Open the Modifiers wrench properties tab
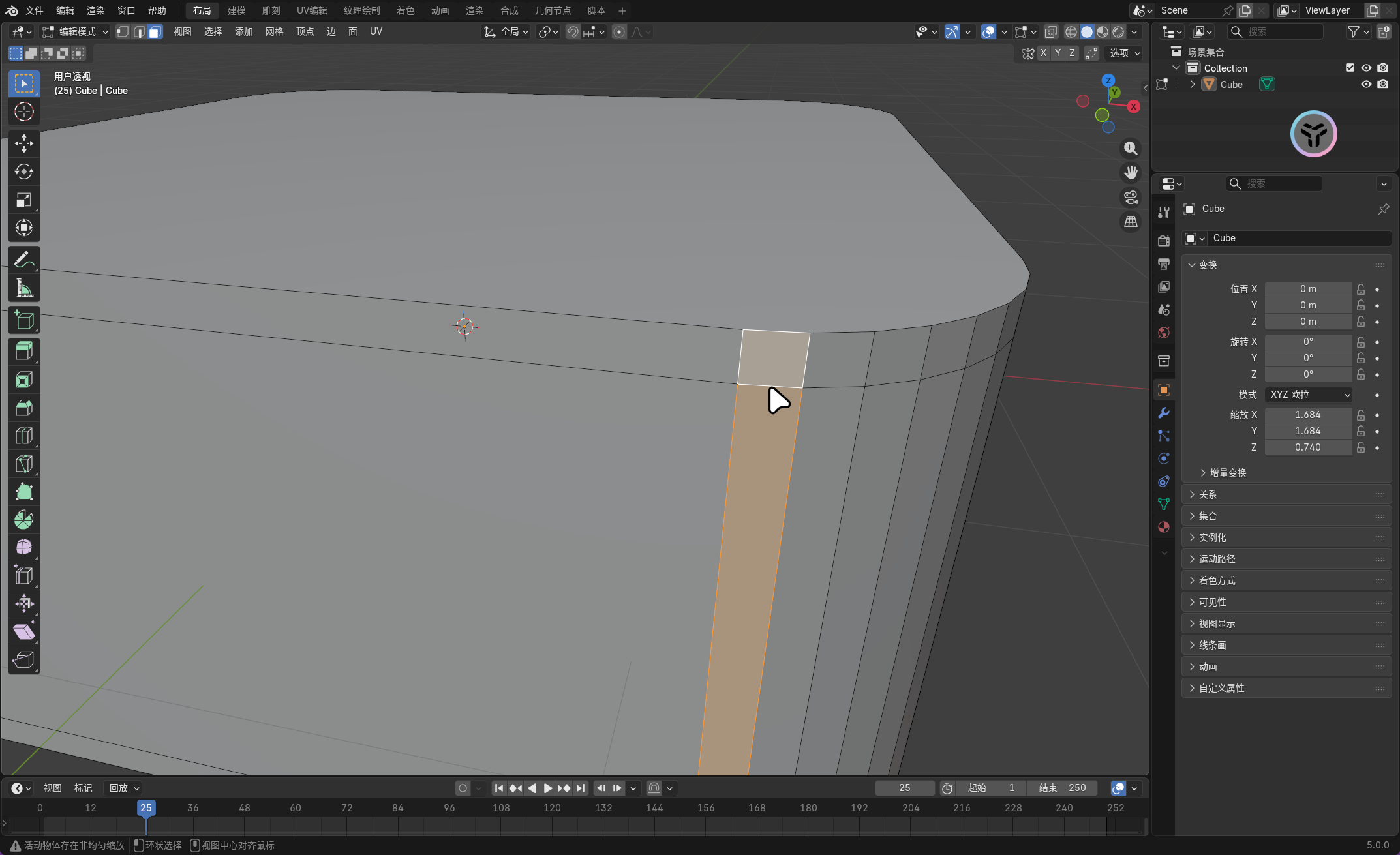This screenshot has width=1400, height=855. pos(1164,413)
